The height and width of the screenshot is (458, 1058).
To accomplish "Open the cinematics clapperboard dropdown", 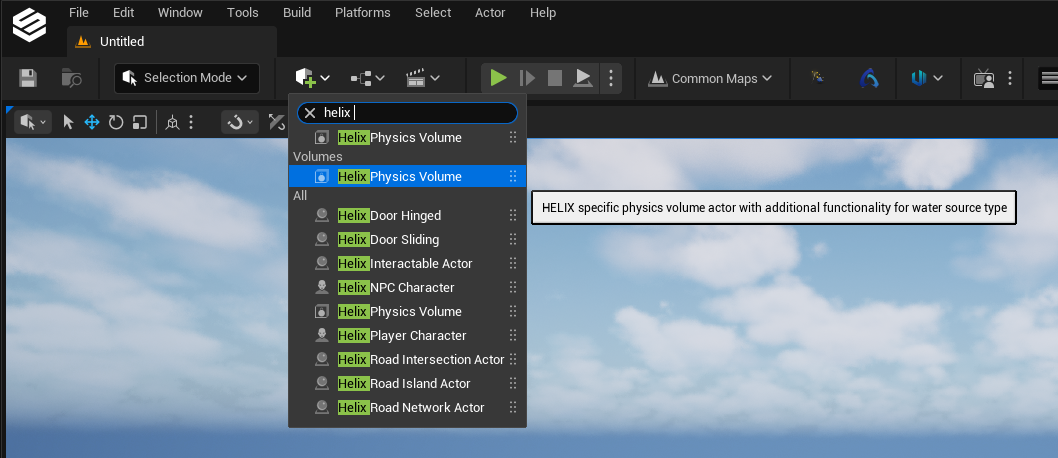I will (x=422, y=78).
